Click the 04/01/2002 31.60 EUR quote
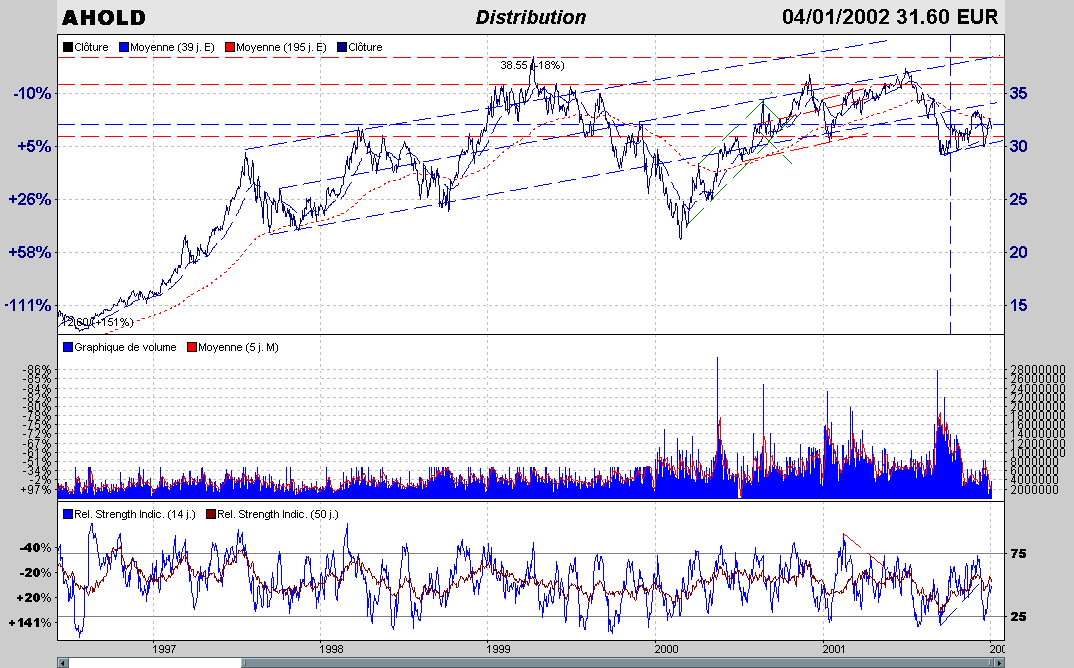Screen dimensions: 1074x668 click(x=890, y=16)
